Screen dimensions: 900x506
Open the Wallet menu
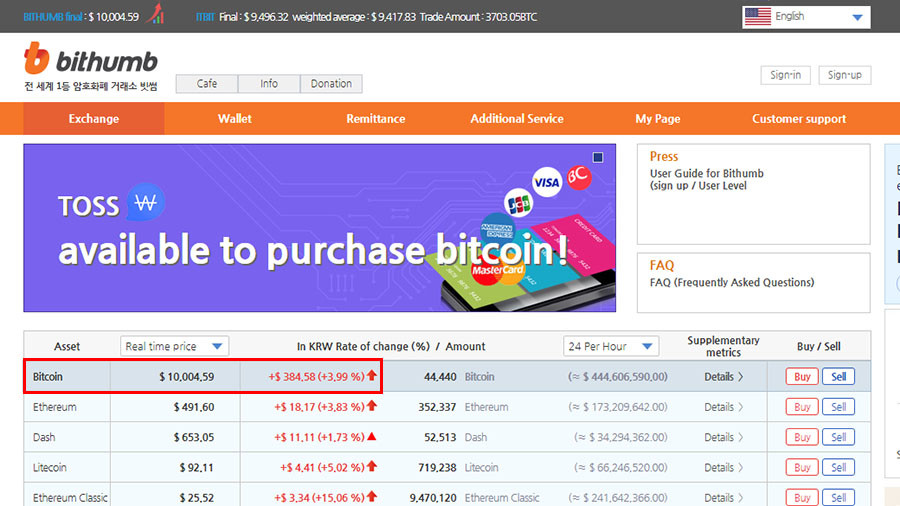pyautogui.click(x=235, y=119)
